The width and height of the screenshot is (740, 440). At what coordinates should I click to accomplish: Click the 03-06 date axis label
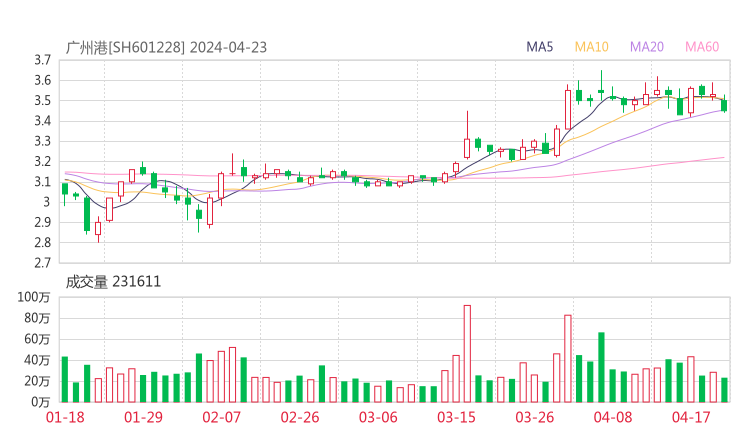378,417
